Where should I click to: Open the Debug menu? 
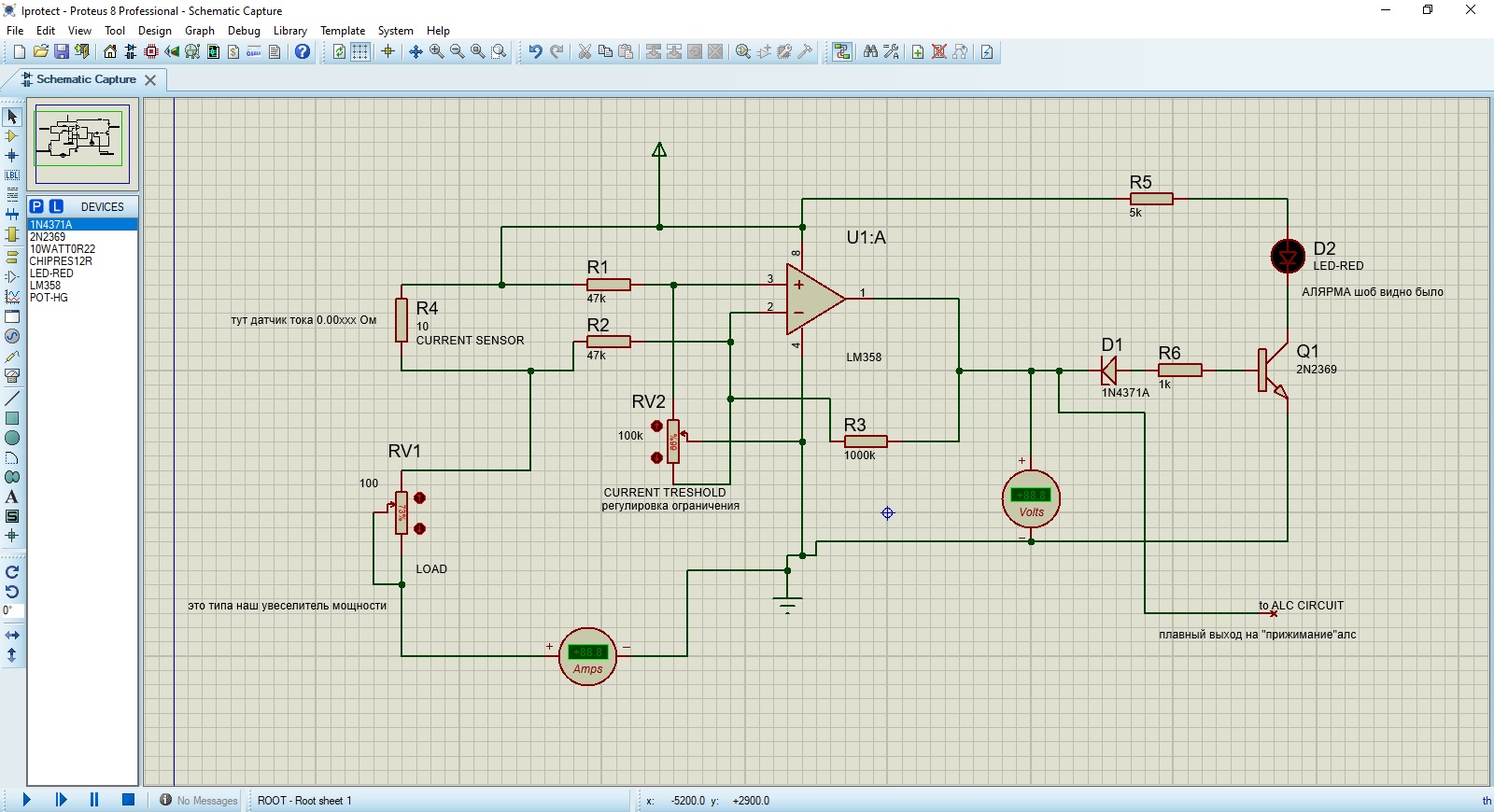[244, 31]
